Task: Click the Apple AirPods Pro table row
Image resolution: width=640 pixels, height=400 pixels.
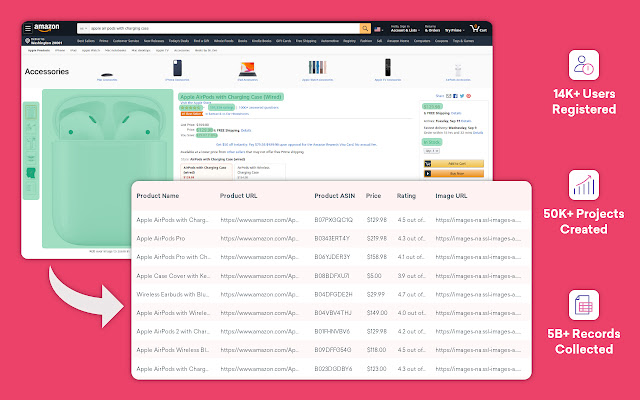Action: [x=331, y=238]
